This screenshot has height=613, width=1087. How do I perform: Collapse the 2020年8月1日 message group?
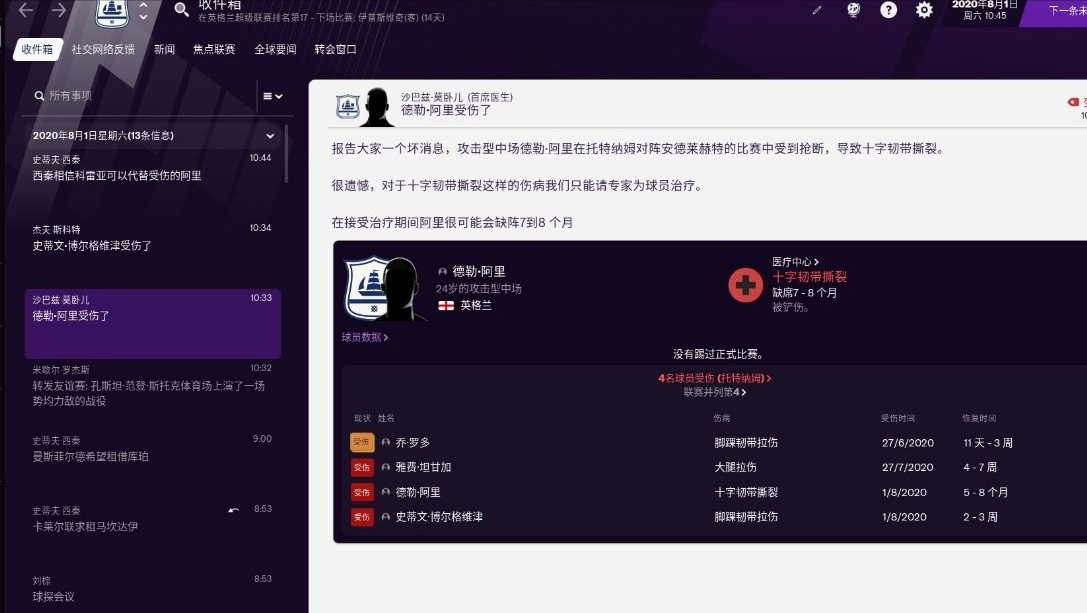270,136
